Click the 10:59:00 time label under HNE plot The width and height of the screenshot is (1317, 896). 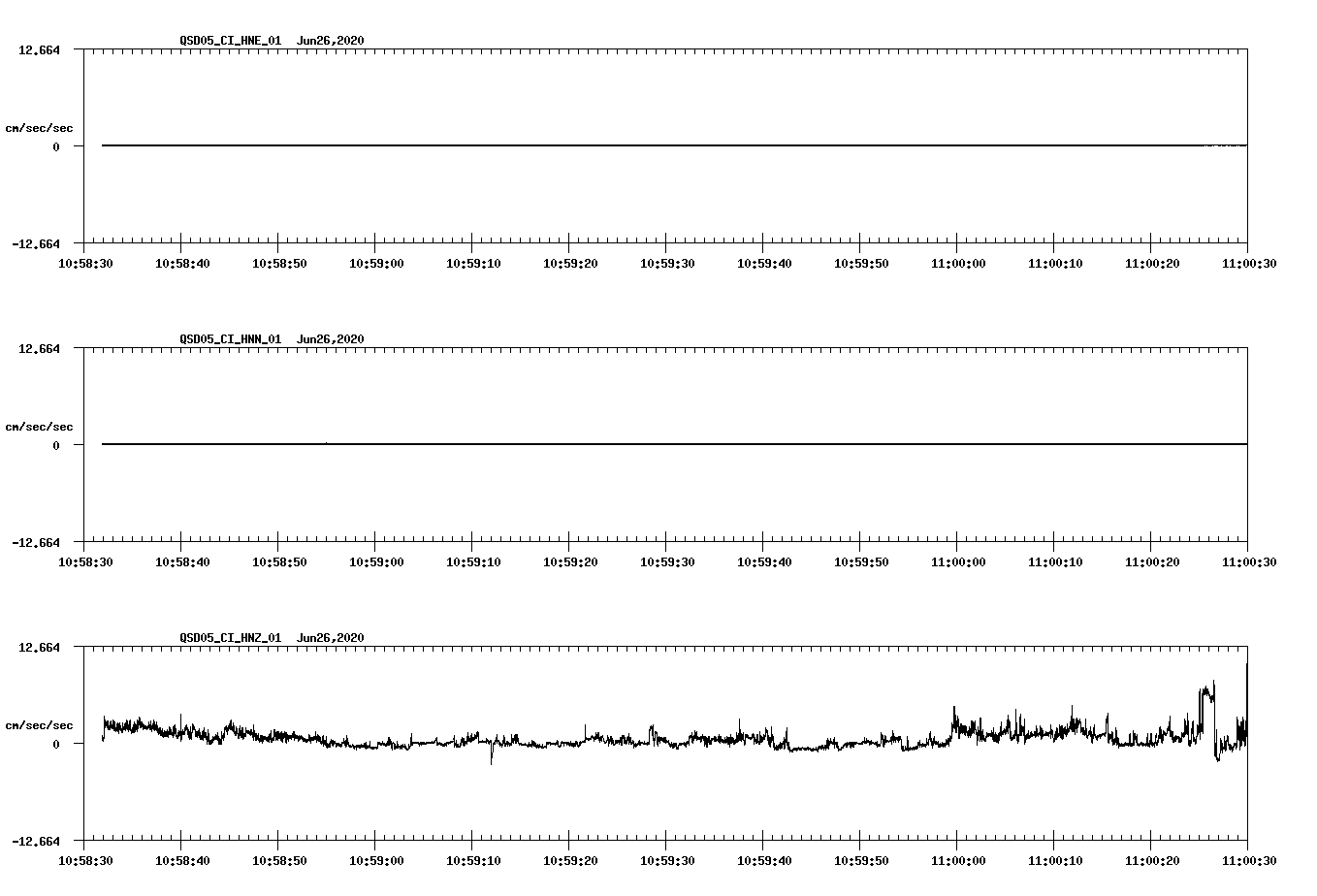click(376, 264)
